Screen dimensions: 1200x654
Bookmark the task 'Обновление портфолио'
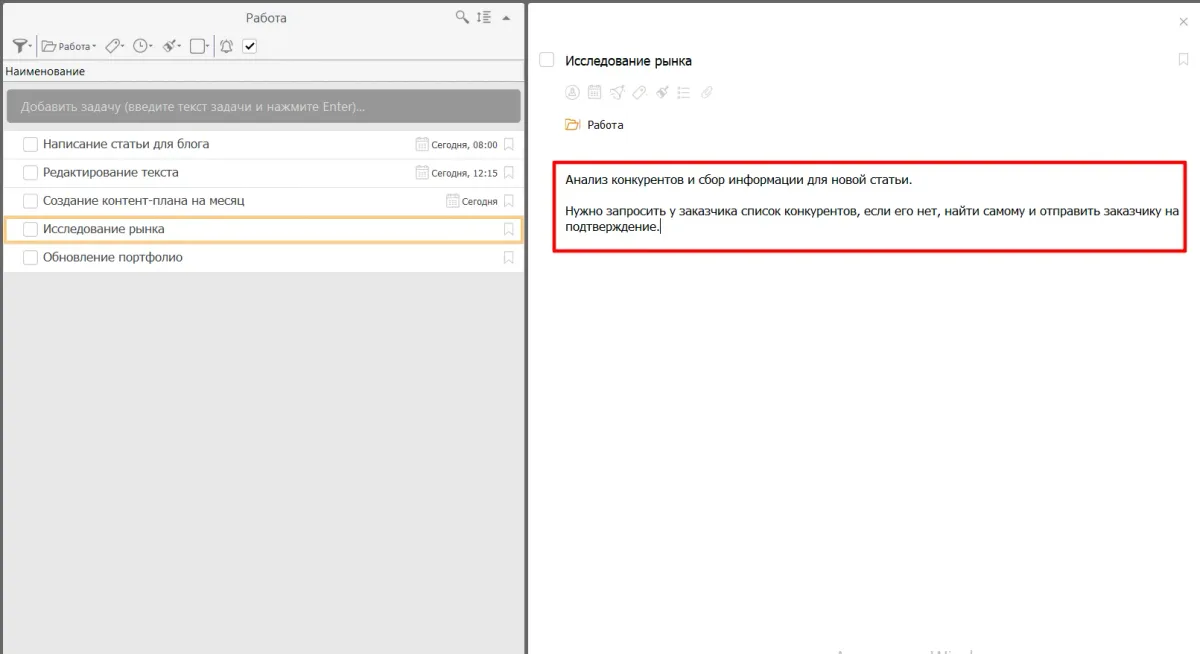click(508, 257)
